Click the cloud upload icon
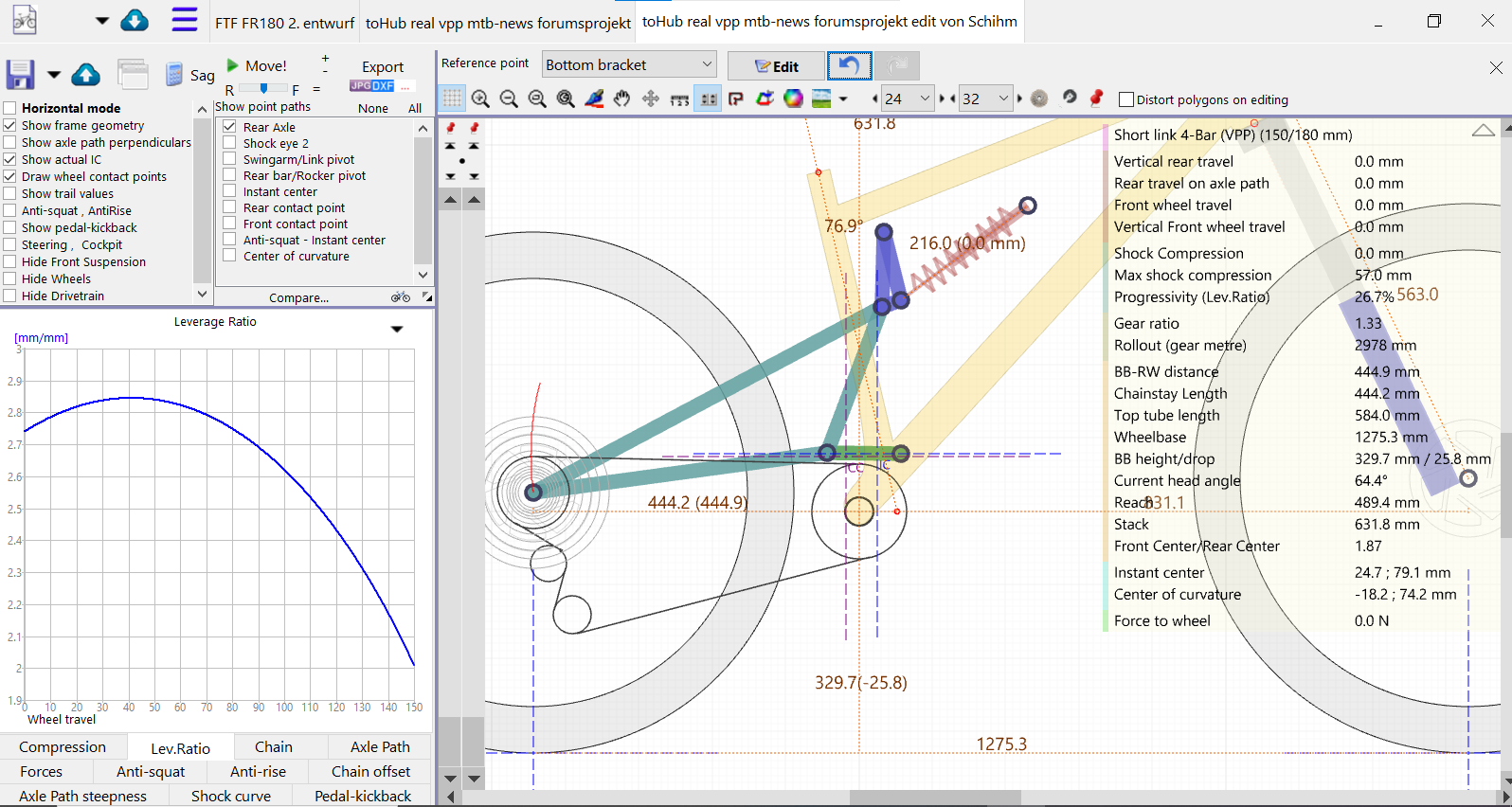Image resolution: width=1512 pixels, height=807 pixels. point(86,74)
